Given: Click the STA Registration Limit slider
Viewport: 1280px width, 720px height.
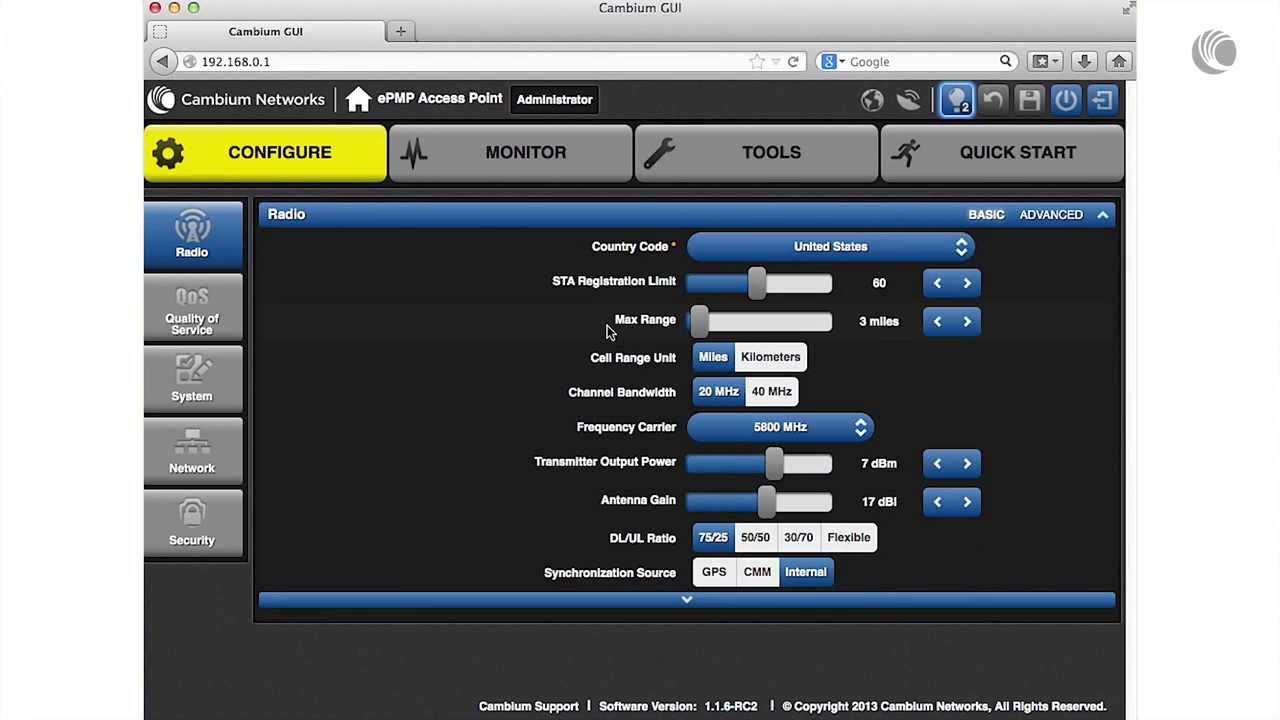Looking at the screenshot, I should tap(760, 283).
